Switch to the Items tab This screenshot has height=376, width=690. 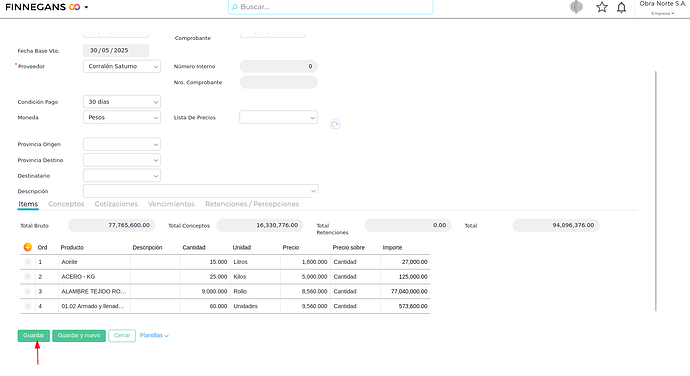click(x=28, y=204)
